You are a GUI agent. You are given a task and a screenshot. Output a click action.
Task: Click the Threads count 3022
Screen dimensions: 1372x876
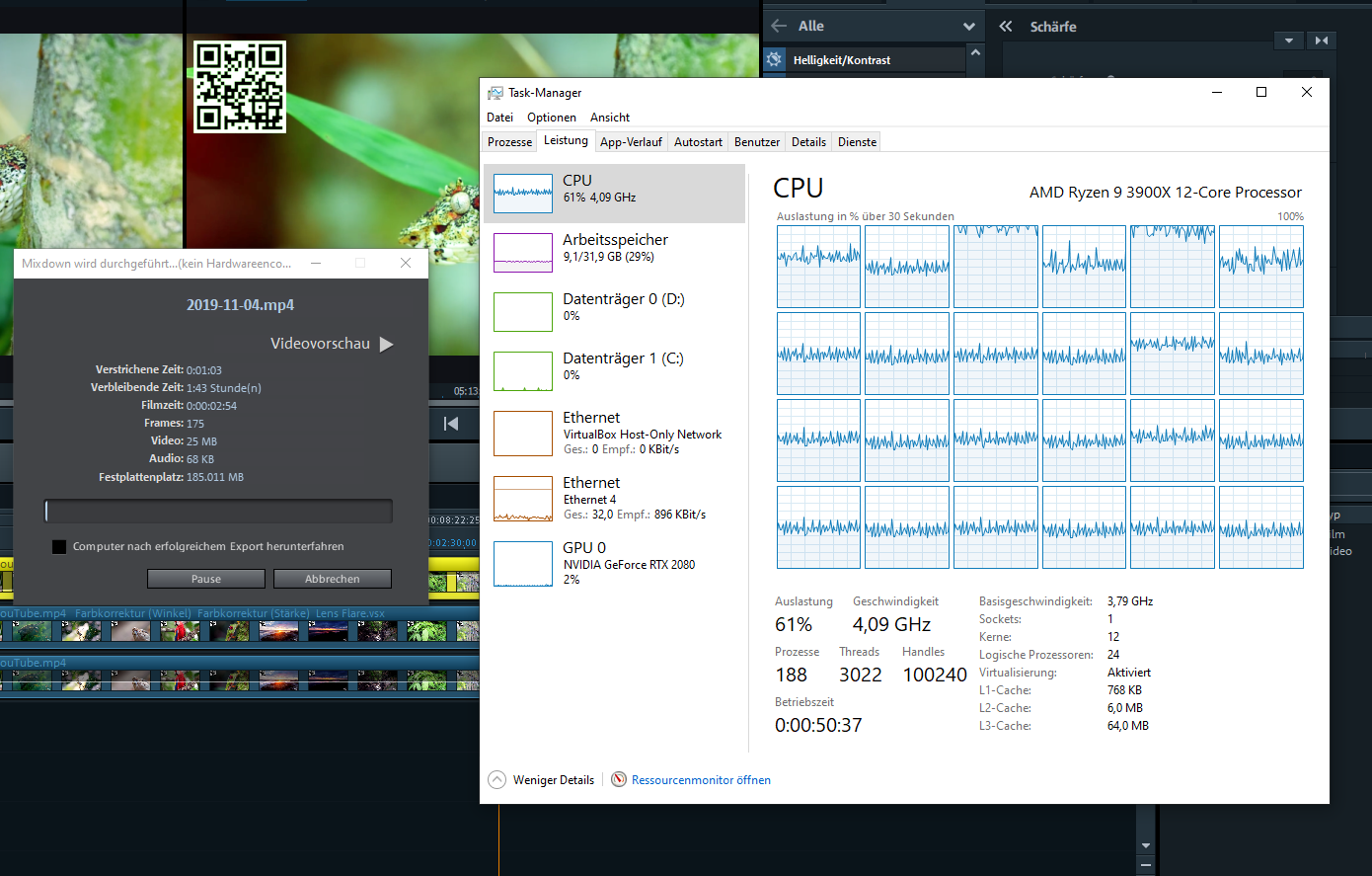861,675
